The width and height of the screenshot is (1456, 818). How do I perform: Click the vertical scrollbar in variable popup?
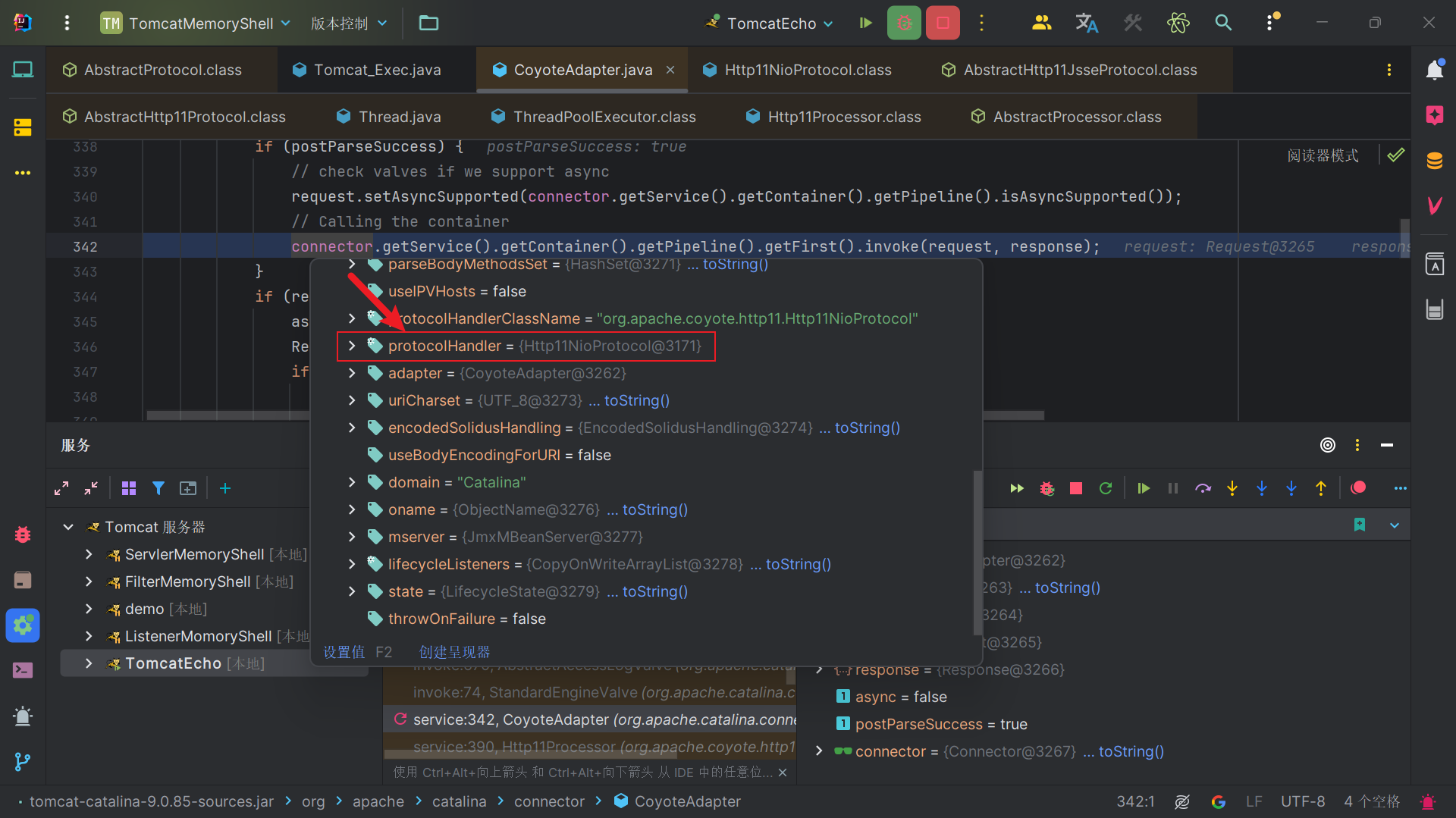(x=977, y=553)
